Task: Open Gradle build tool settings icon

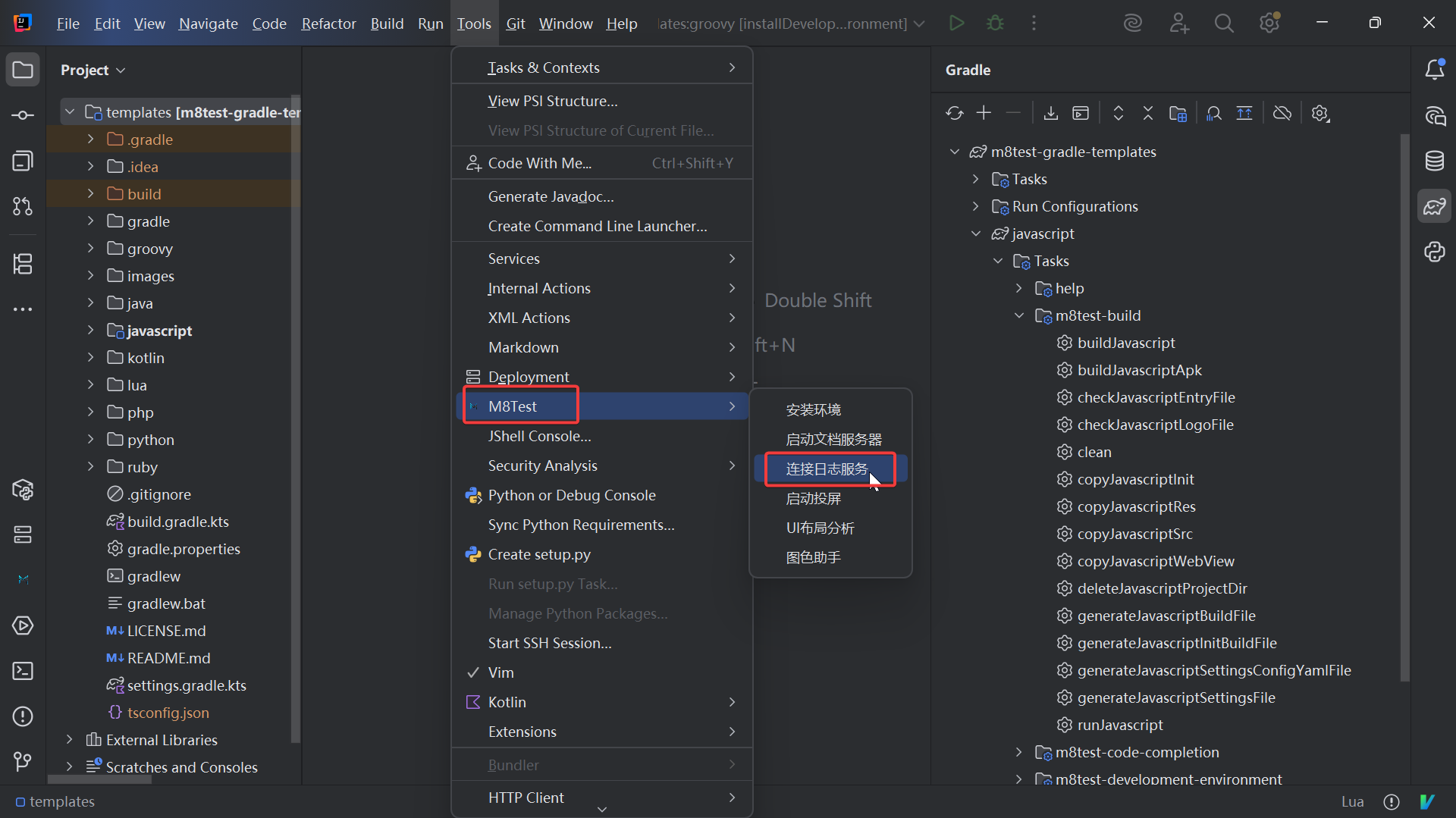Action: point(1320,114)
